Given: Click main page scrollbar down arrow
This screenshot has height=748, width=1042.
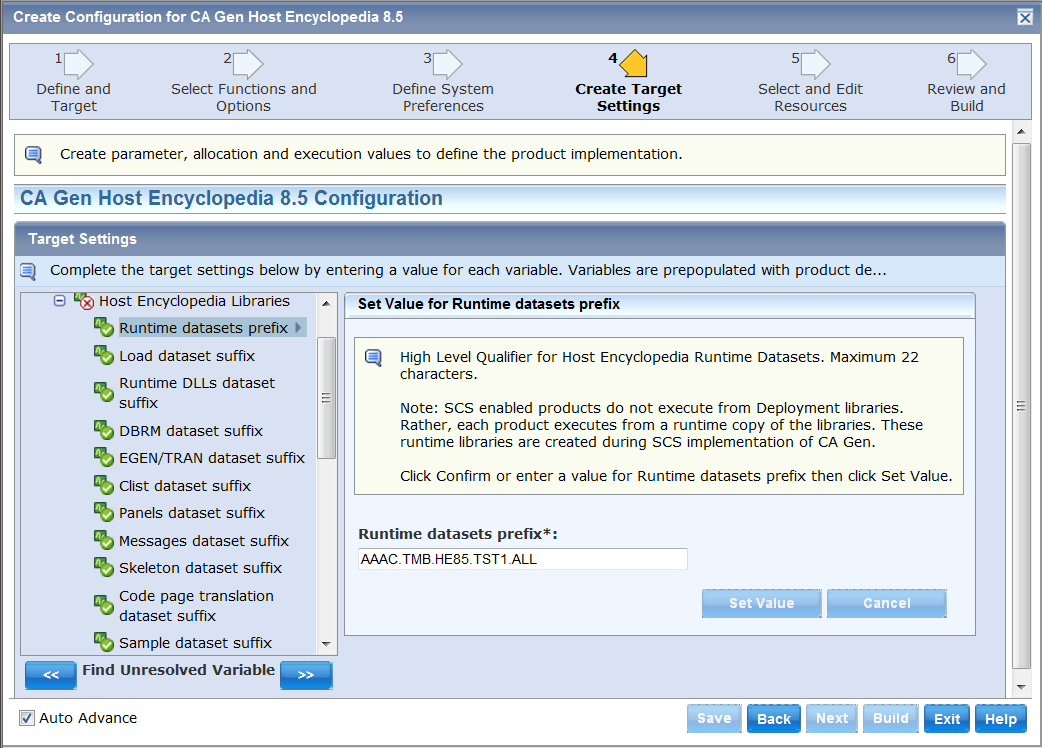Looking at the screenshot, I should click(1021, 687).
